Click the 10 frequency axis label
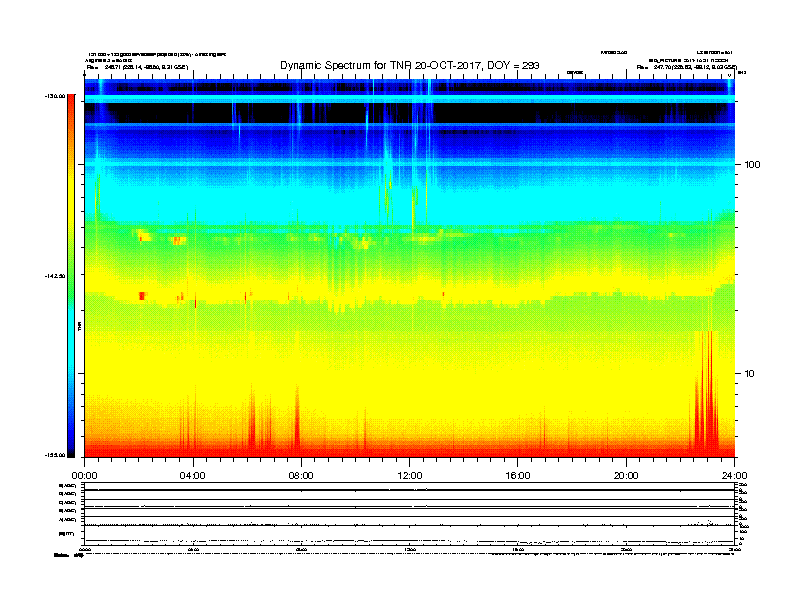This screenshot has height=612, width=792. point(750,374)
